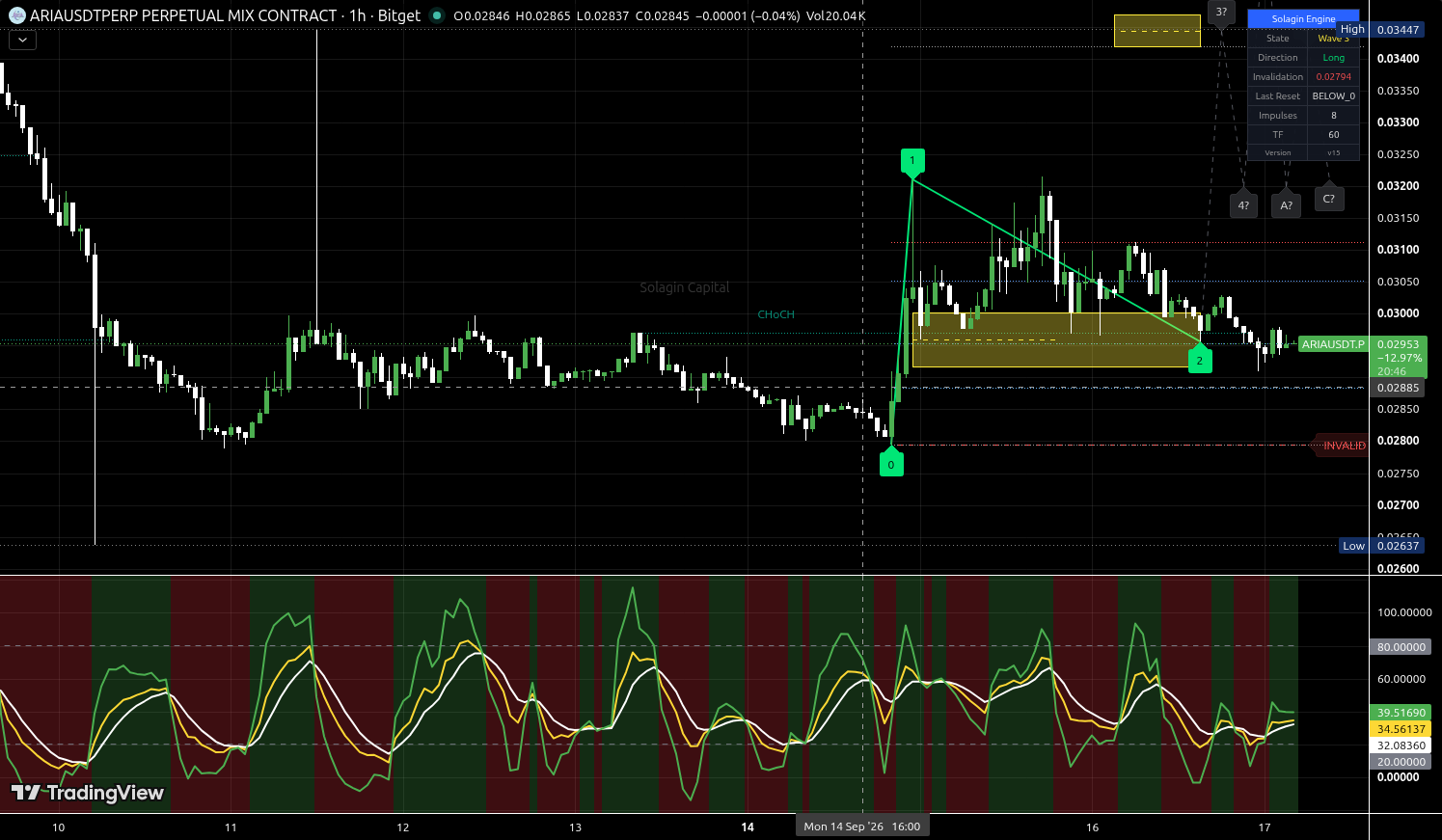Image resolution: width=1442 pixels, height=840 pixels.
Task: Click the green Long direction value
Action: (x=1334, y=58)
